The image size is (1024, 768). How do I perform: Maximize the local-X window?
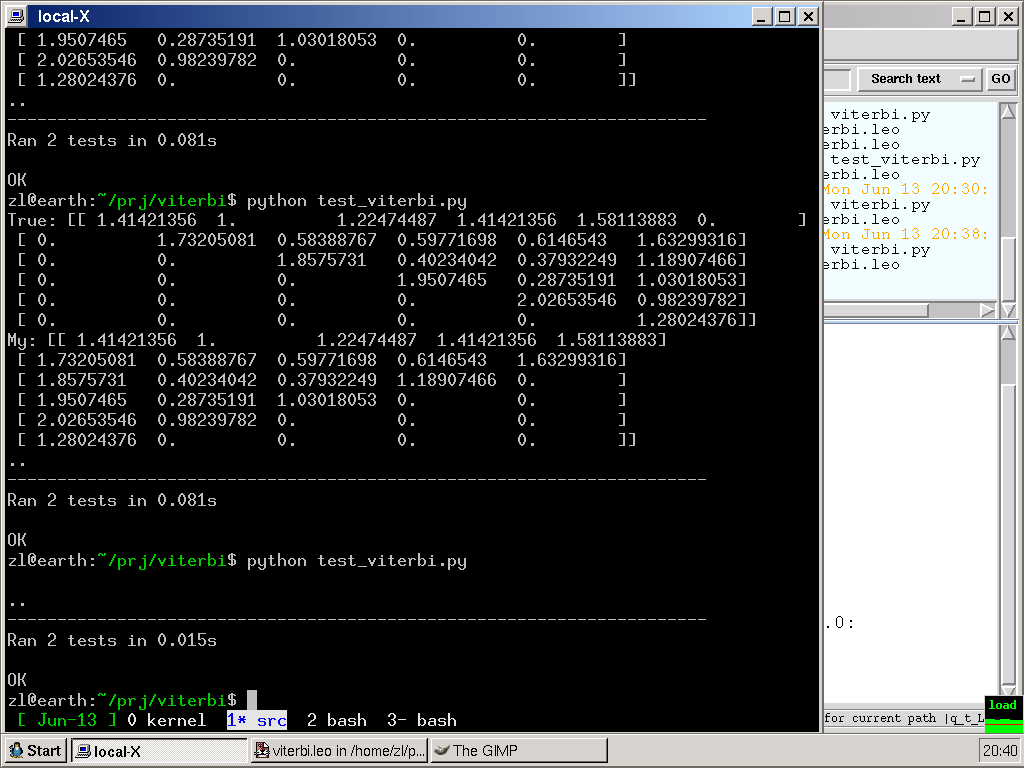[x=785, y=16]
